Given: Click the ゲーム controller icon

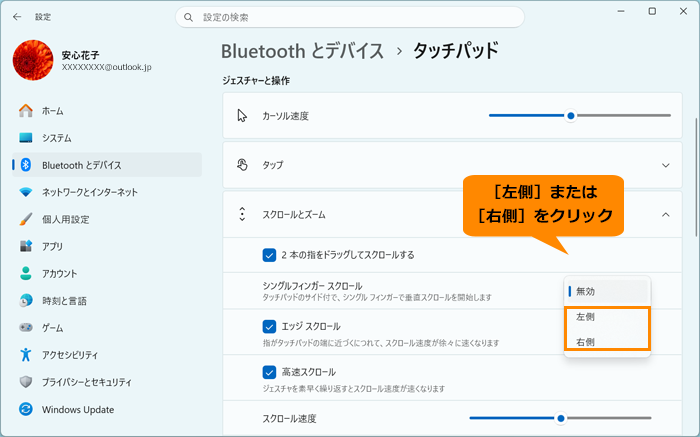Looking at the screenshot, I should 26,328.
